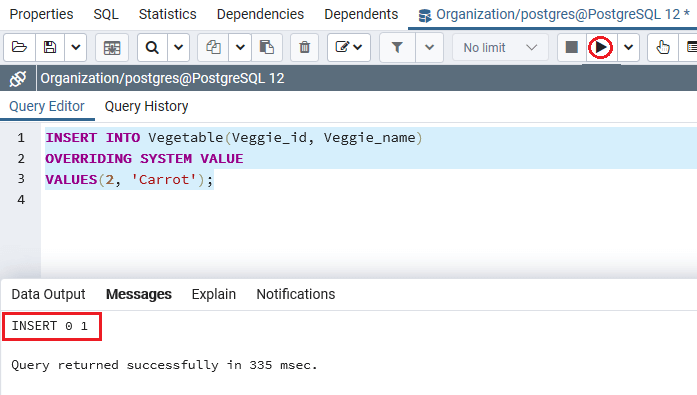
Task: Open the Edit pencil dropdown menu
Action: tap(349, 47)
